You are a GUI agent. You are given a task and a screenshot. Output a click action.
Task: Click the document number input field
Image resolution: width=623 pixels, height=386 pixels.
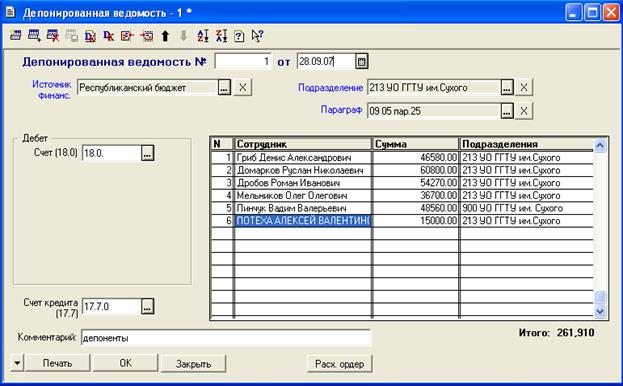(243, 62)
